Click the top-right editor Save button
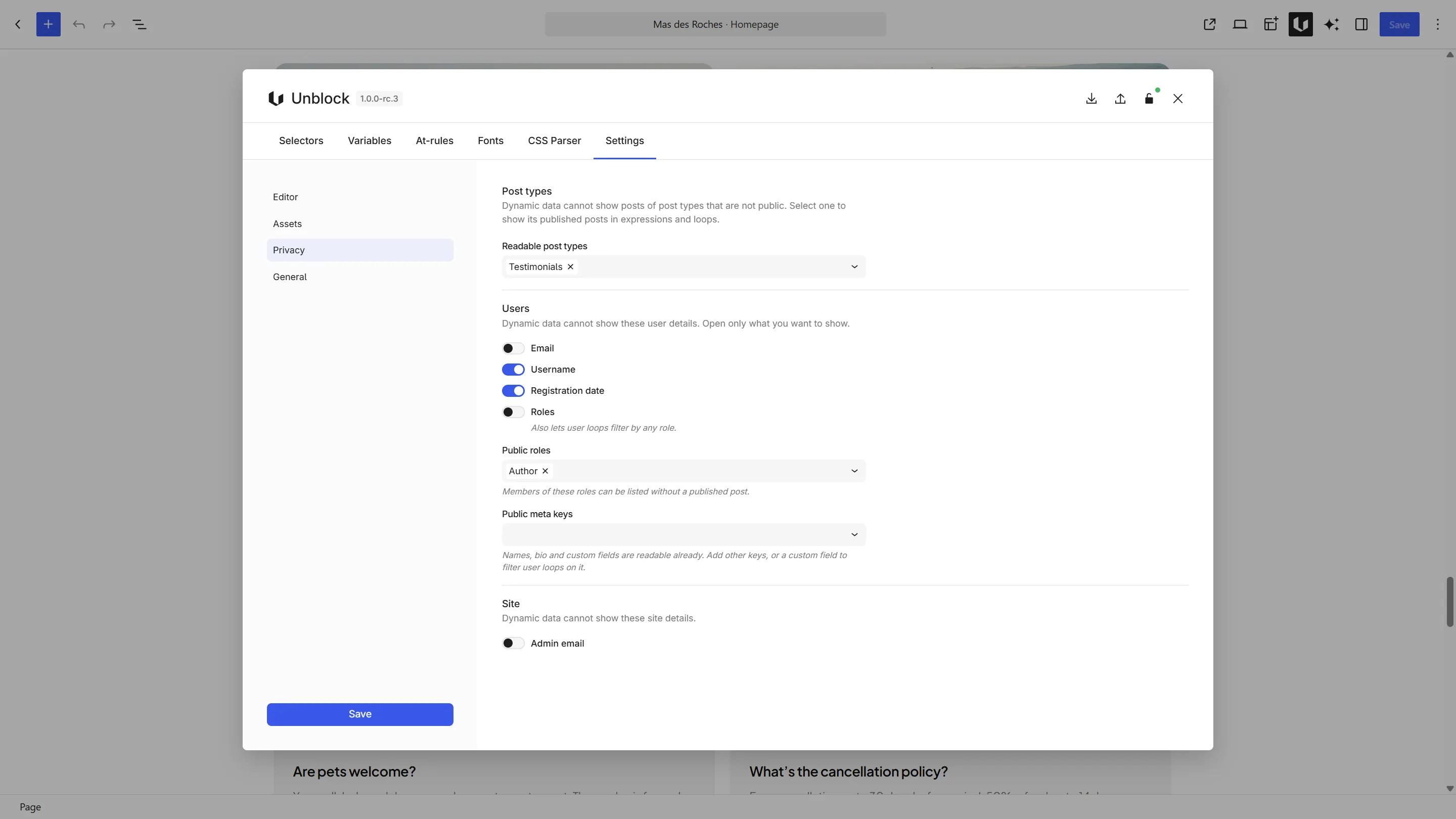 point(1399,24)
